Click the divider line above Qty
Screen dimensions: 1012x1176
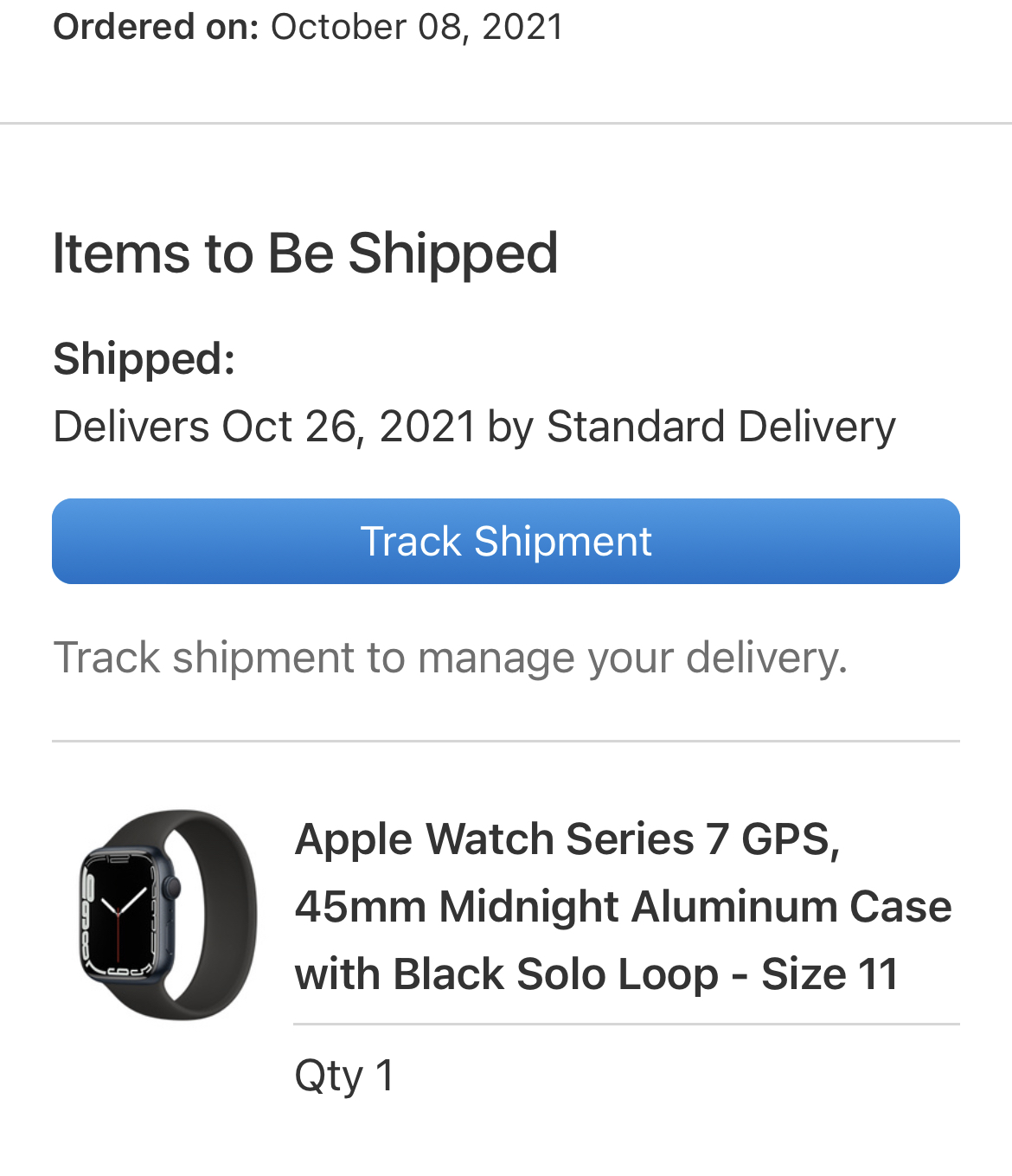[626, 1025]
